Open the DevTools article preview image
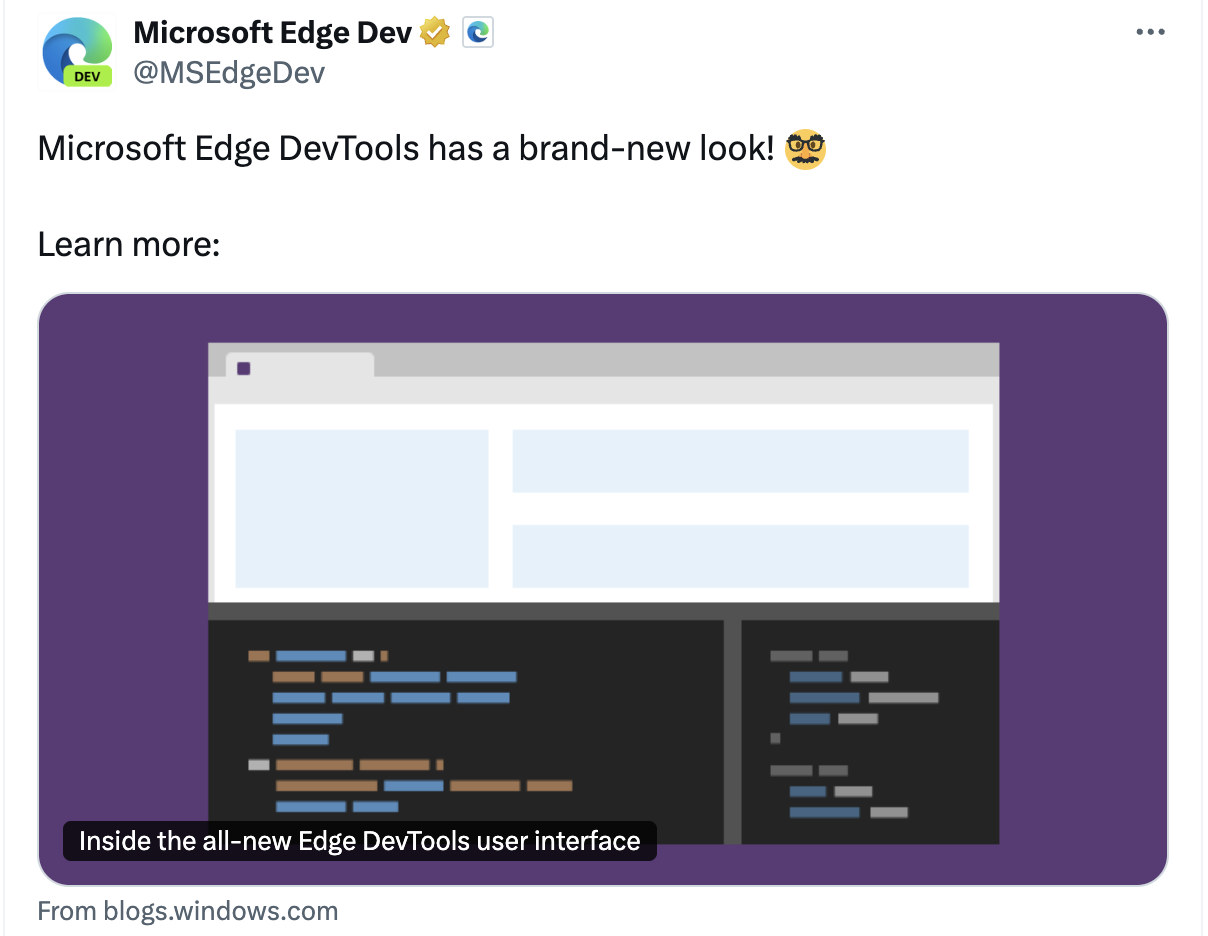Image resolution: width=1208 pixels, height=936 pixels. (x=603, y=589)
